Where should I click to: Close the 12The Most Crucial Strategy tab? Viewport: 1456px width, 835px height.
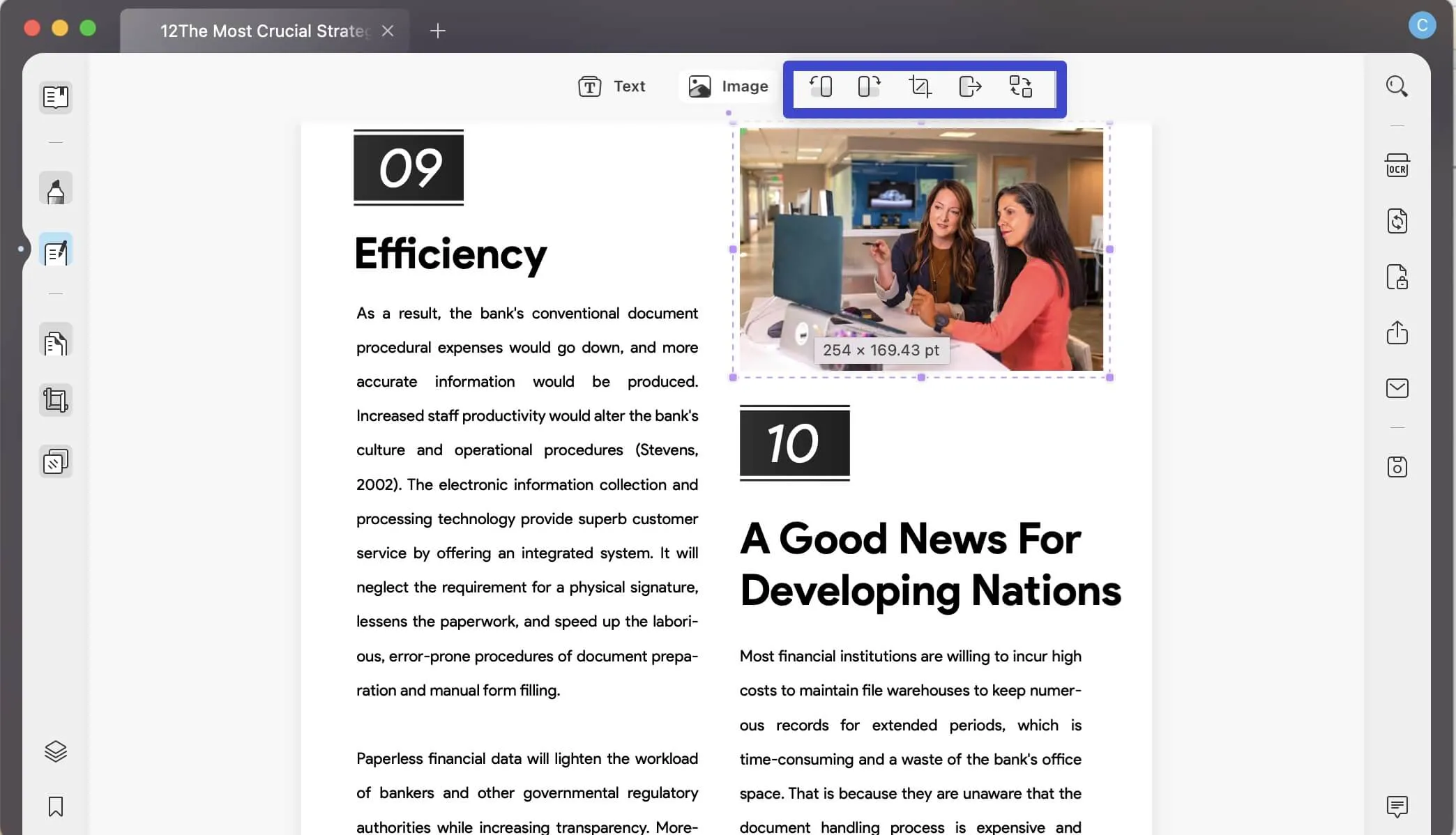pyautogui.click(x=388, y=31)
